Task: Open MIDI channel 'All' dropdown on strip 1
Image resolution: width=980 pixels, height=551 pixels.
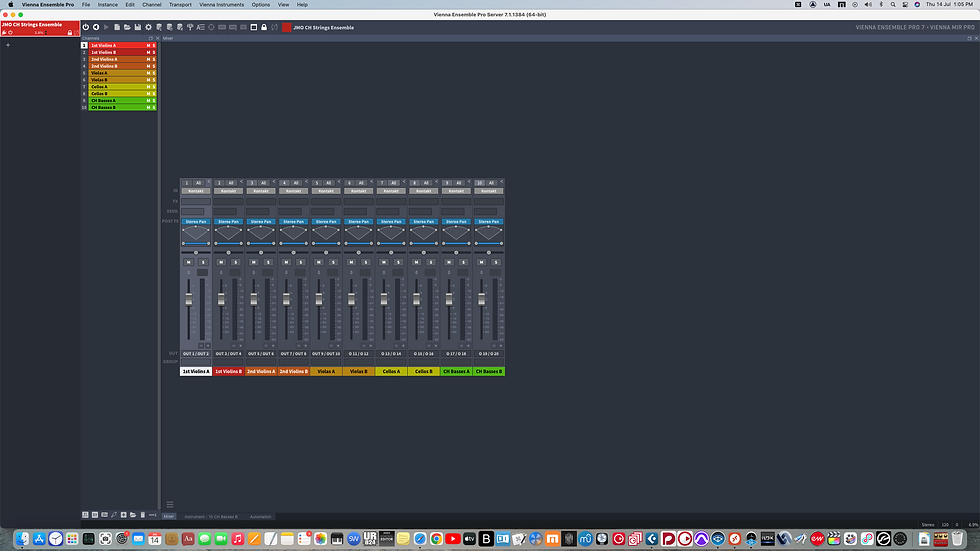Action: click(198, 183)
